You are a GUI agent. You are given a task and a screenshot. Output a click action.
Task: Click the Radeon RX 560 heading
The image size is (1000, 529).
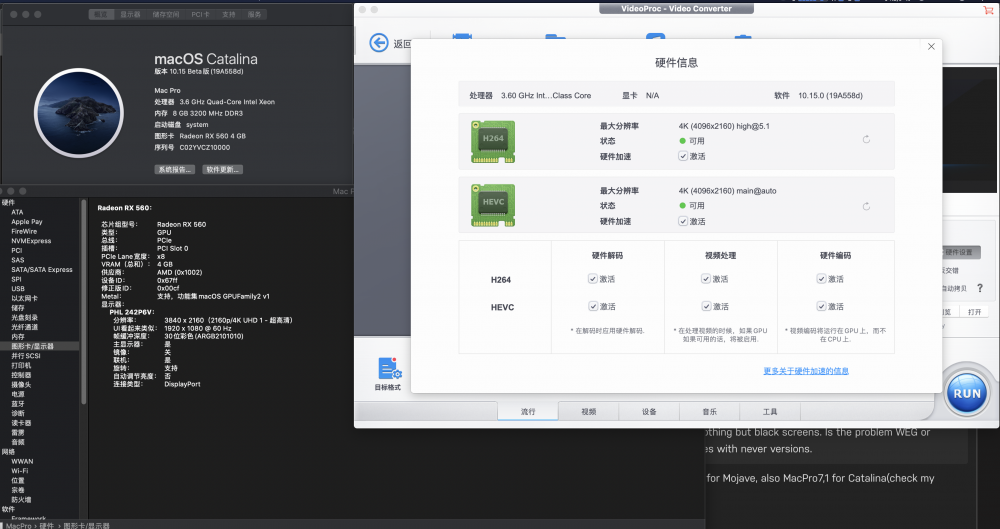click(124, 207)
